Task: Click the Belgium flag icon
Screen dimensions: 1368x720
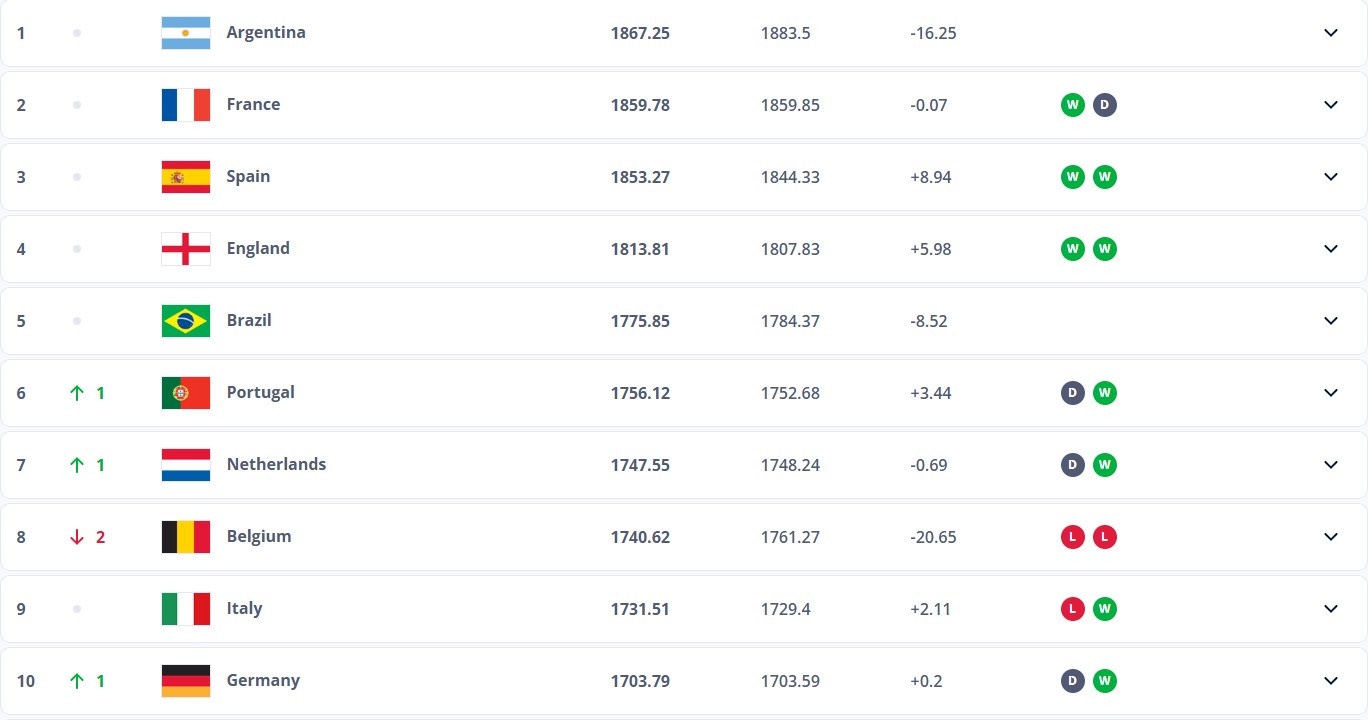Action: [x=186, y=537]
